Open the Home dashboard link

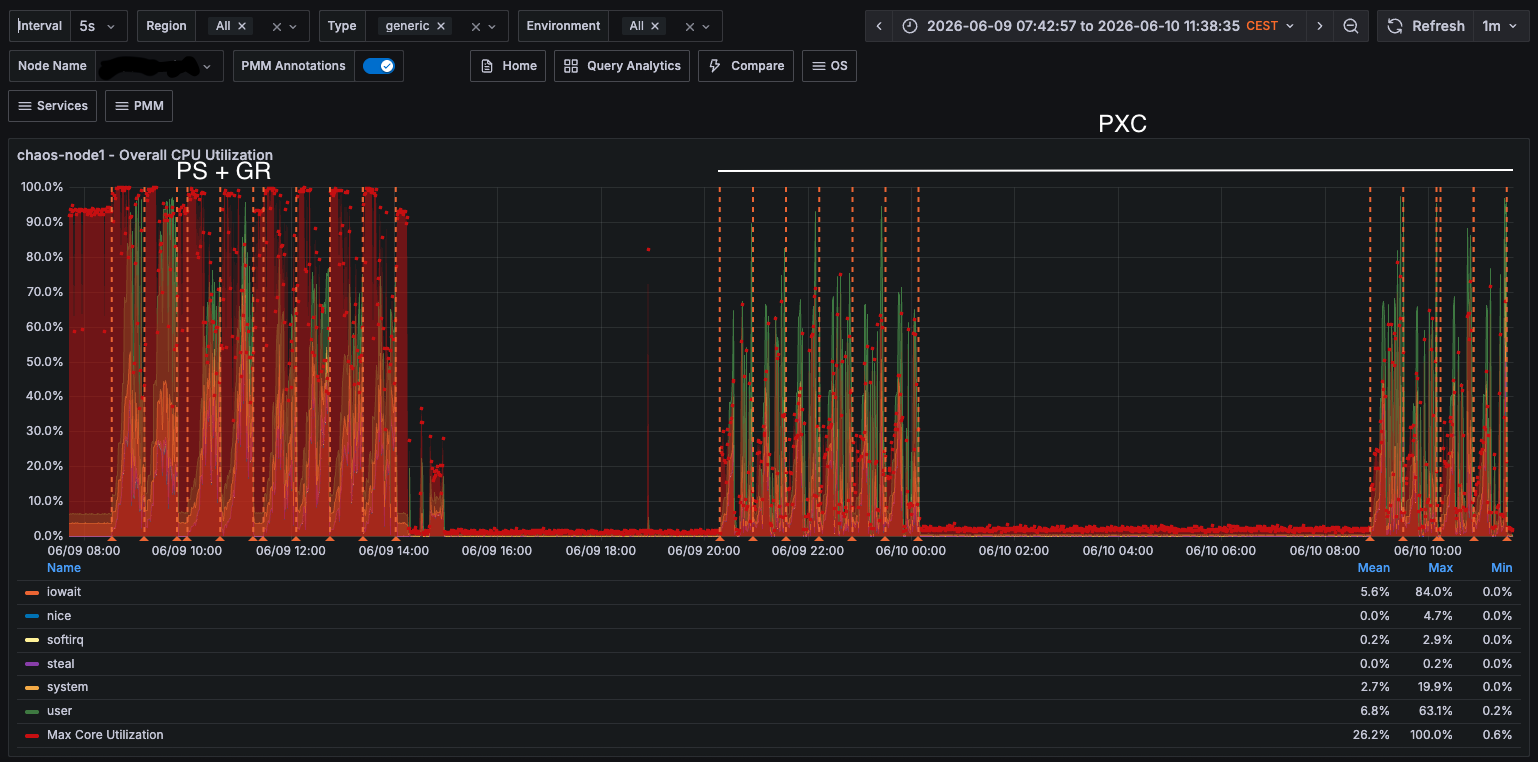(x=508, y=66)
